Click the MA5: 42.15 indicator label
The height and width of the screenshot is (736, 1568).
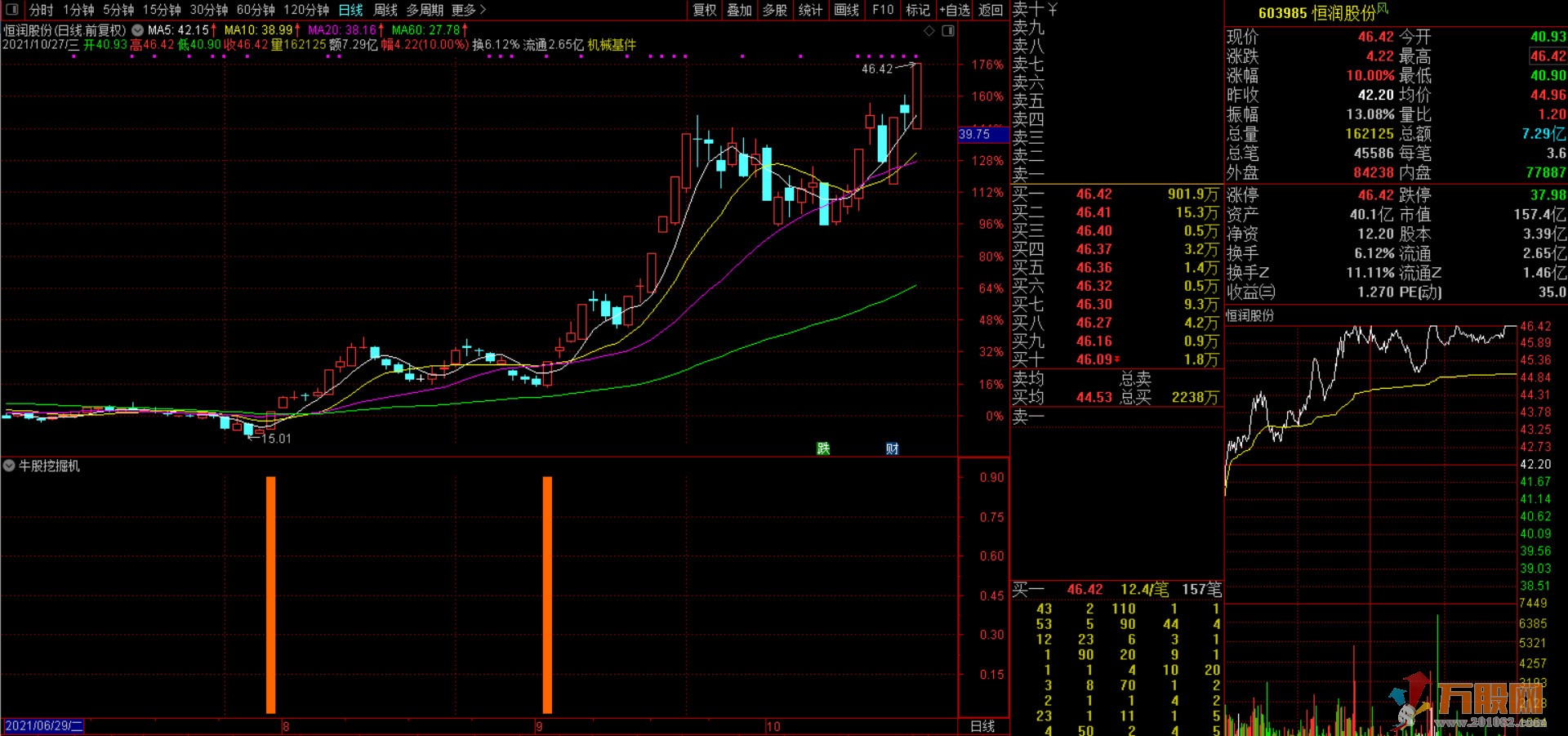coord(182,30)
